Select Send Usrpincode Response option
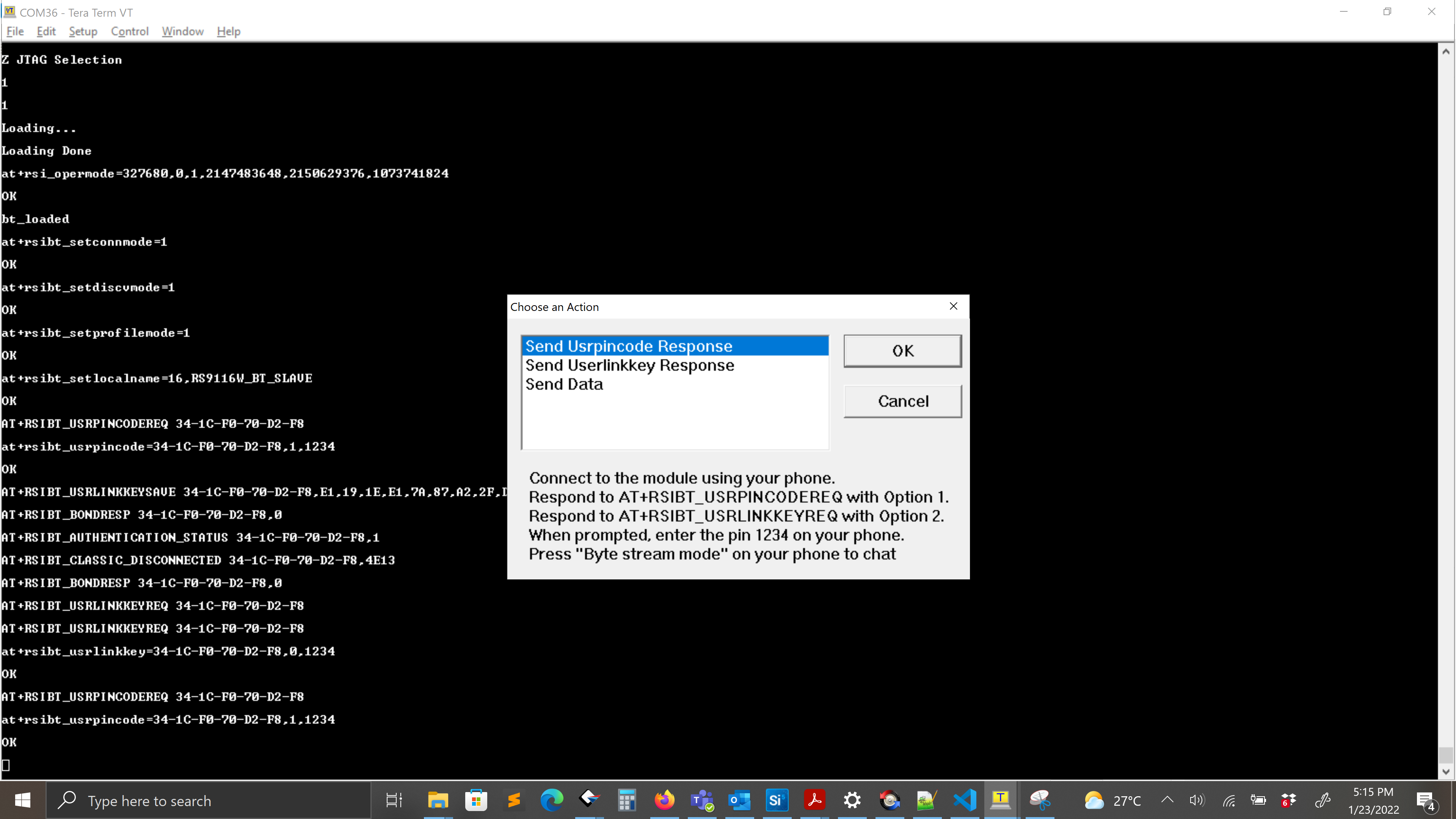The height and width of the screenshot is (819, 1456). point(629,346)
